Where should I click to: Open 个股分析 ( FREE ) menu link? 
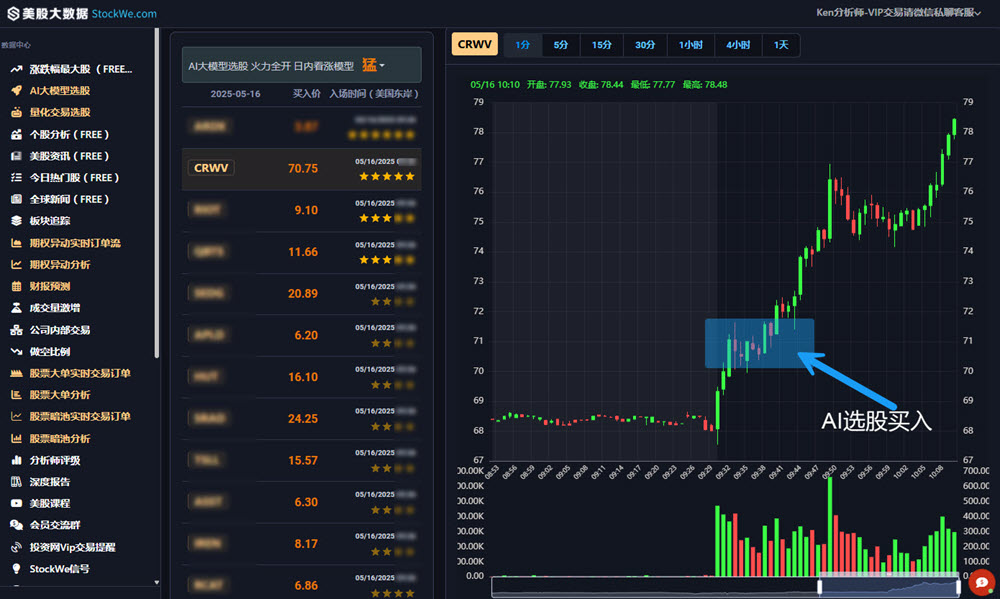pos(69,135)
